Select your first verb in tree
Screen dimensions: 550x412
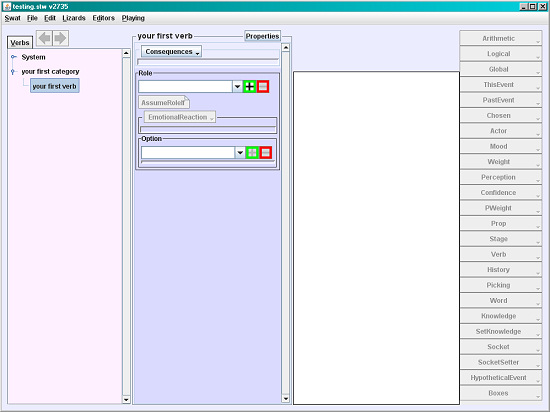click(x=55, y=86)
